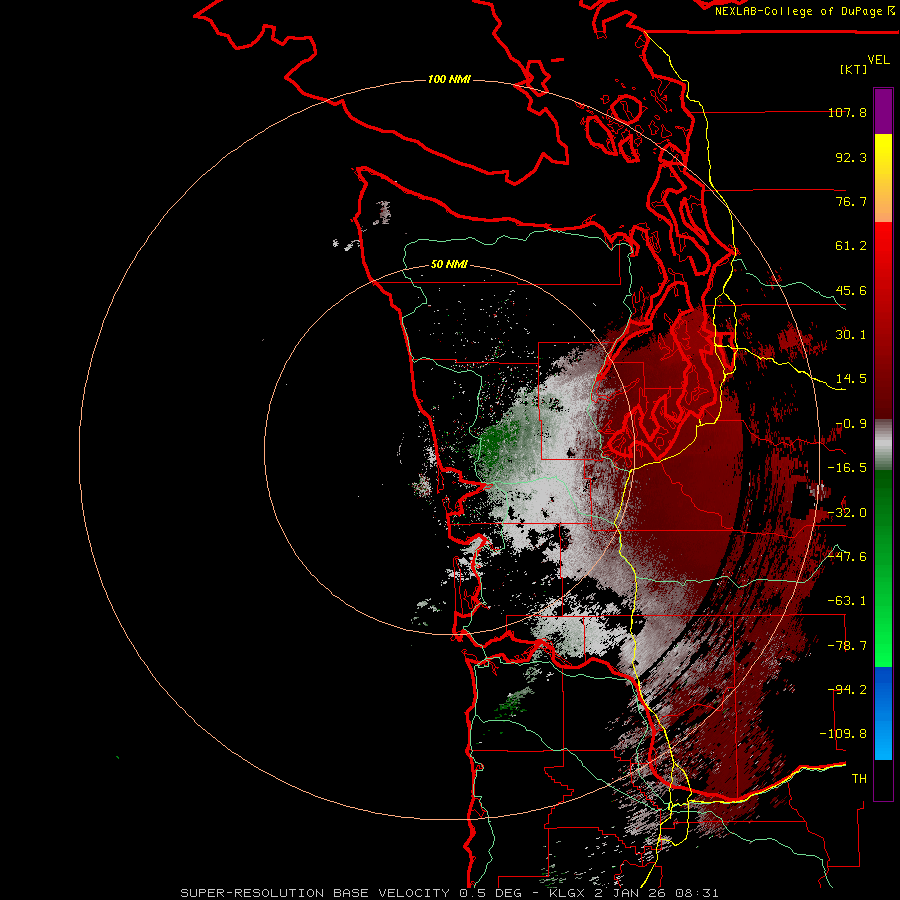Click the -109.8 velocity scale value
900x900 pixels.
coord(844,734)
